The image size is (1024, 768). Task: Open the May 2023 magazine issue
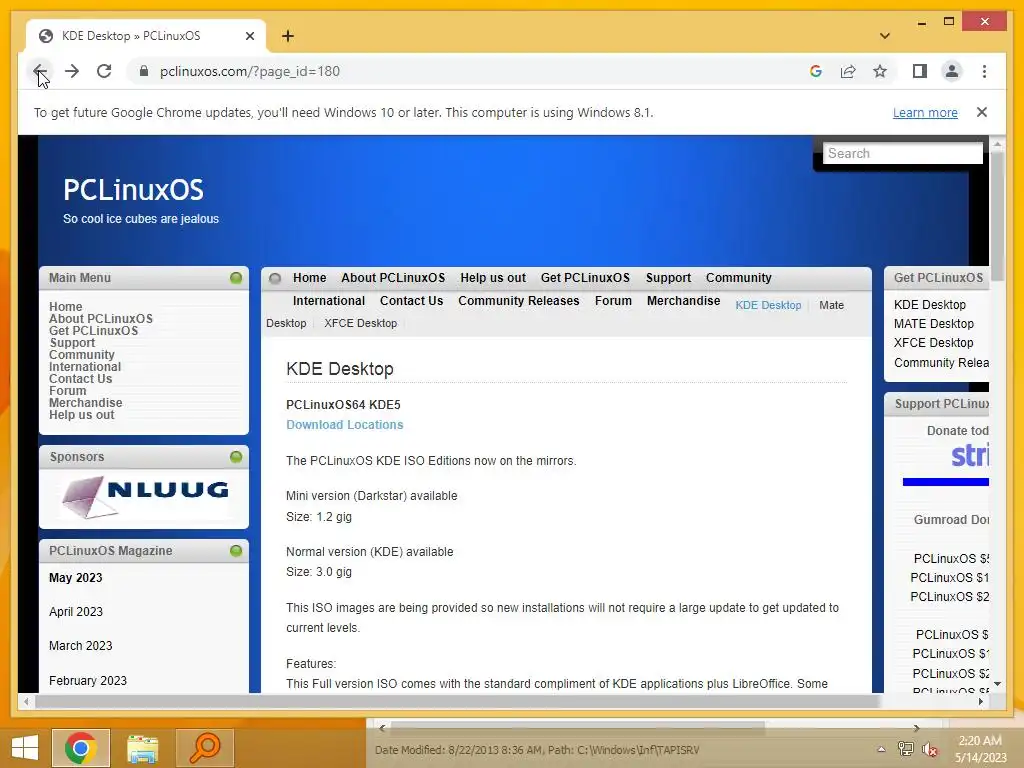[x=76, y=578]
